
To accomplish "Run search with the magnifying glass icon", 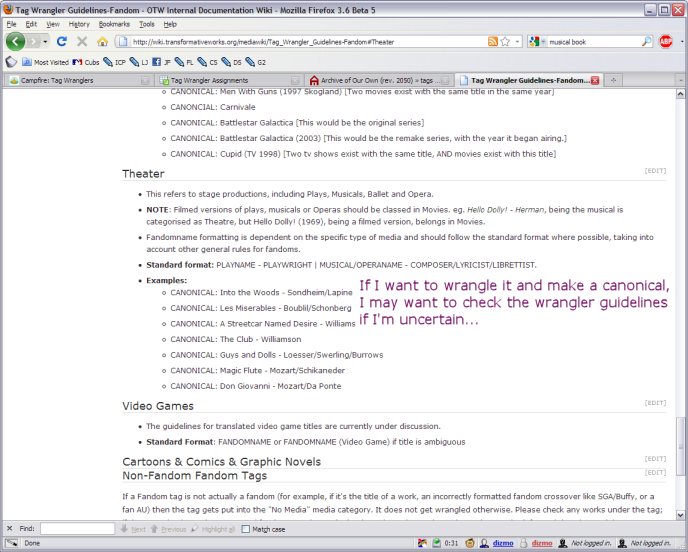I will (x=646, y=42).
